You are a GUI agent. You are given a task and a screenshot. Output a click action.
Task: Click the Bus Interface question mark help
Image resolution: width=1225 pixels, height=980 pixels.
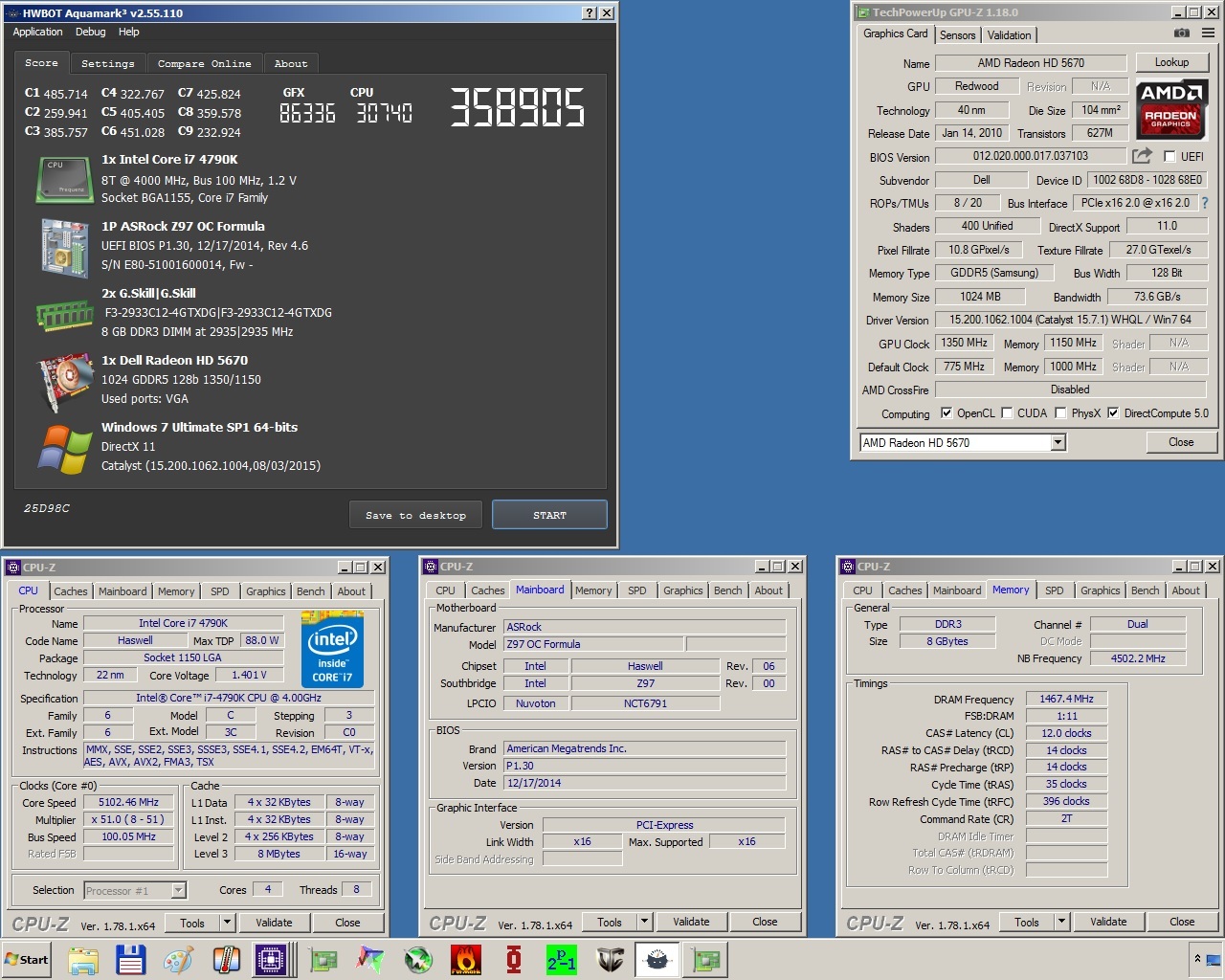pyautogui.click(x=1204, y=203)
